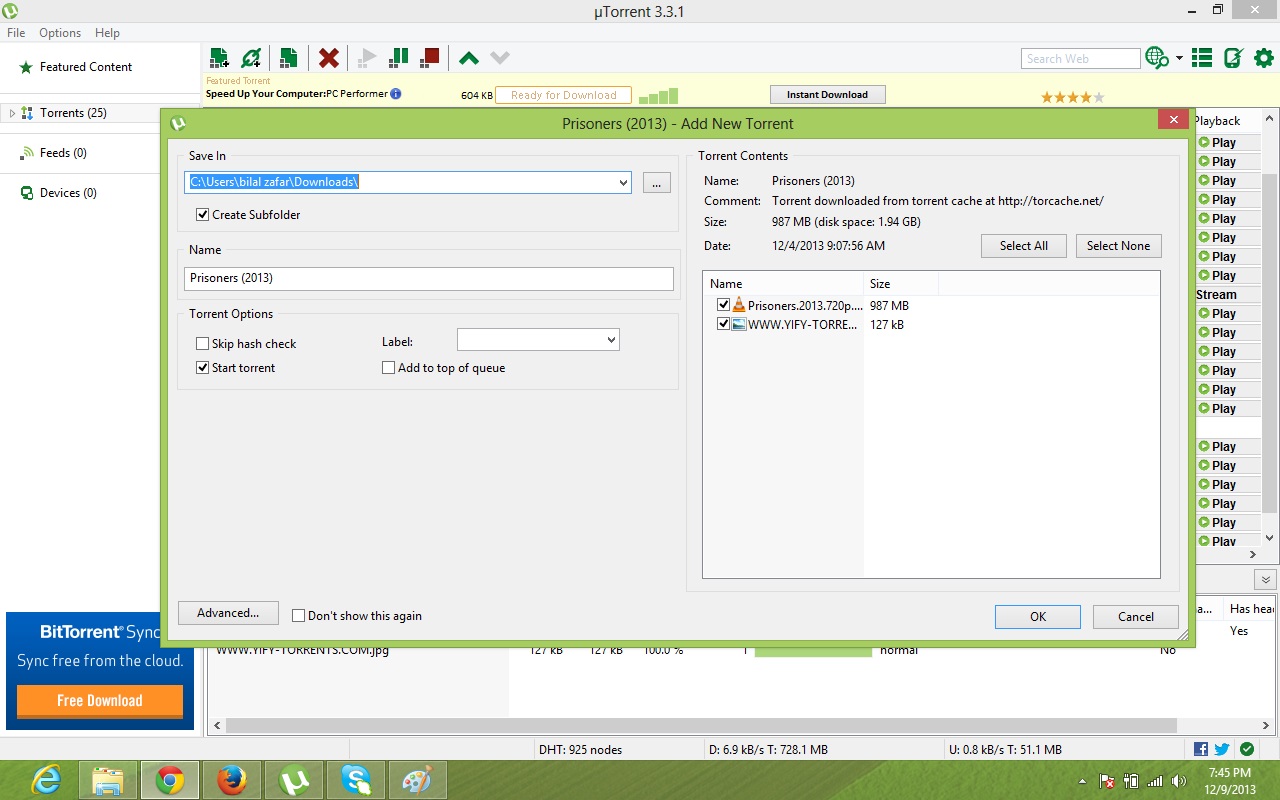The height and width of the screenshot is (800, 1280).
Task: Open Chrome from the taskbar
Action: pos(170,780)
